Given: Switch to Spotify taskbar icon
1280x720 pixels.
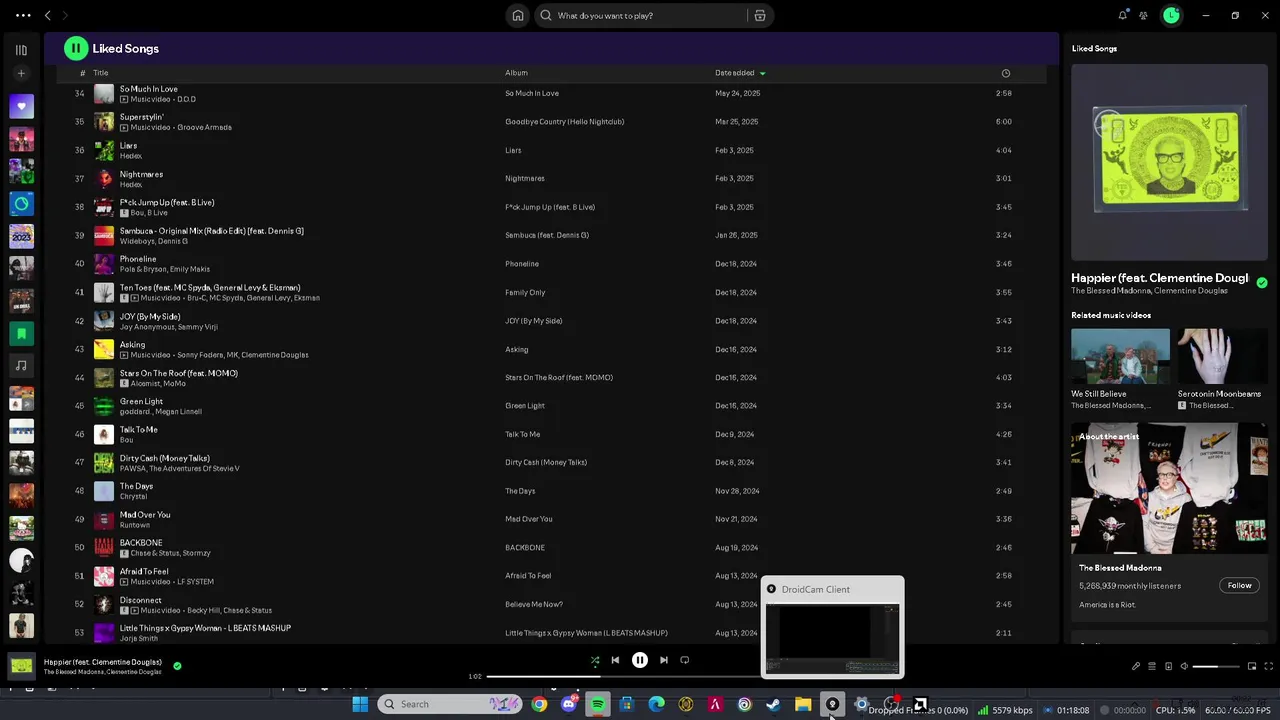Looking at the screenshot, I should coord(598,705).
